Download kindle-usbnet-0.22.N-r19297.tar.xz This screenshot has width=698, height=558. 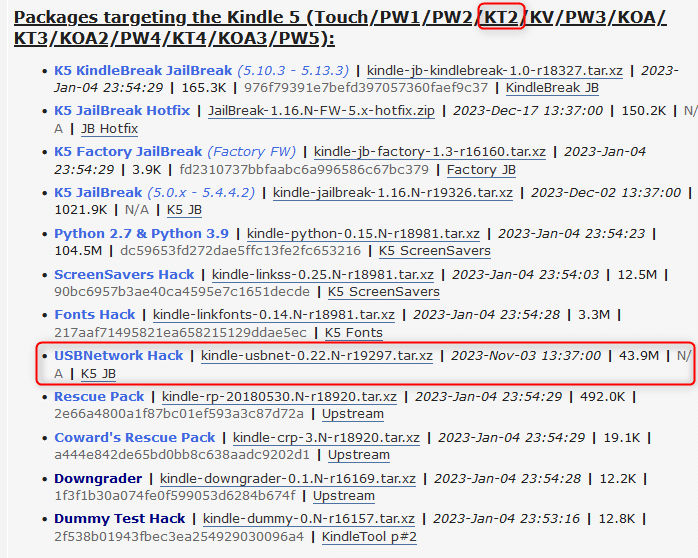coord(317,356)
